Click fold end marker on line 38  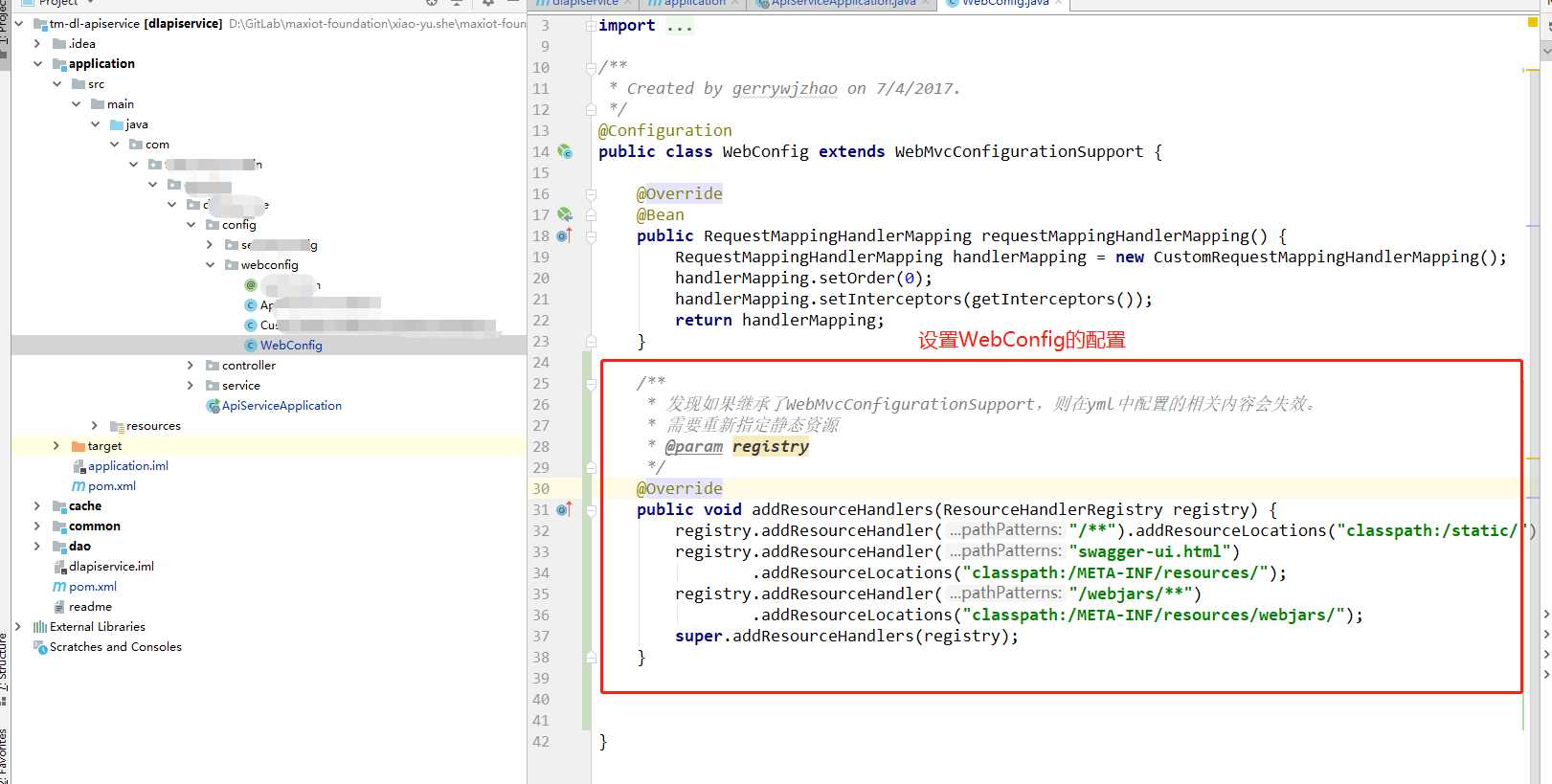point(591,658)
